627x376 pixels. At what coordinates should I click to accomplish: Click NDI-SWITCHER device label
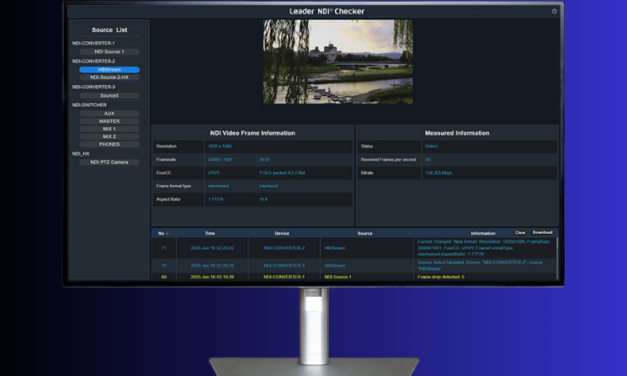(89, 105)
